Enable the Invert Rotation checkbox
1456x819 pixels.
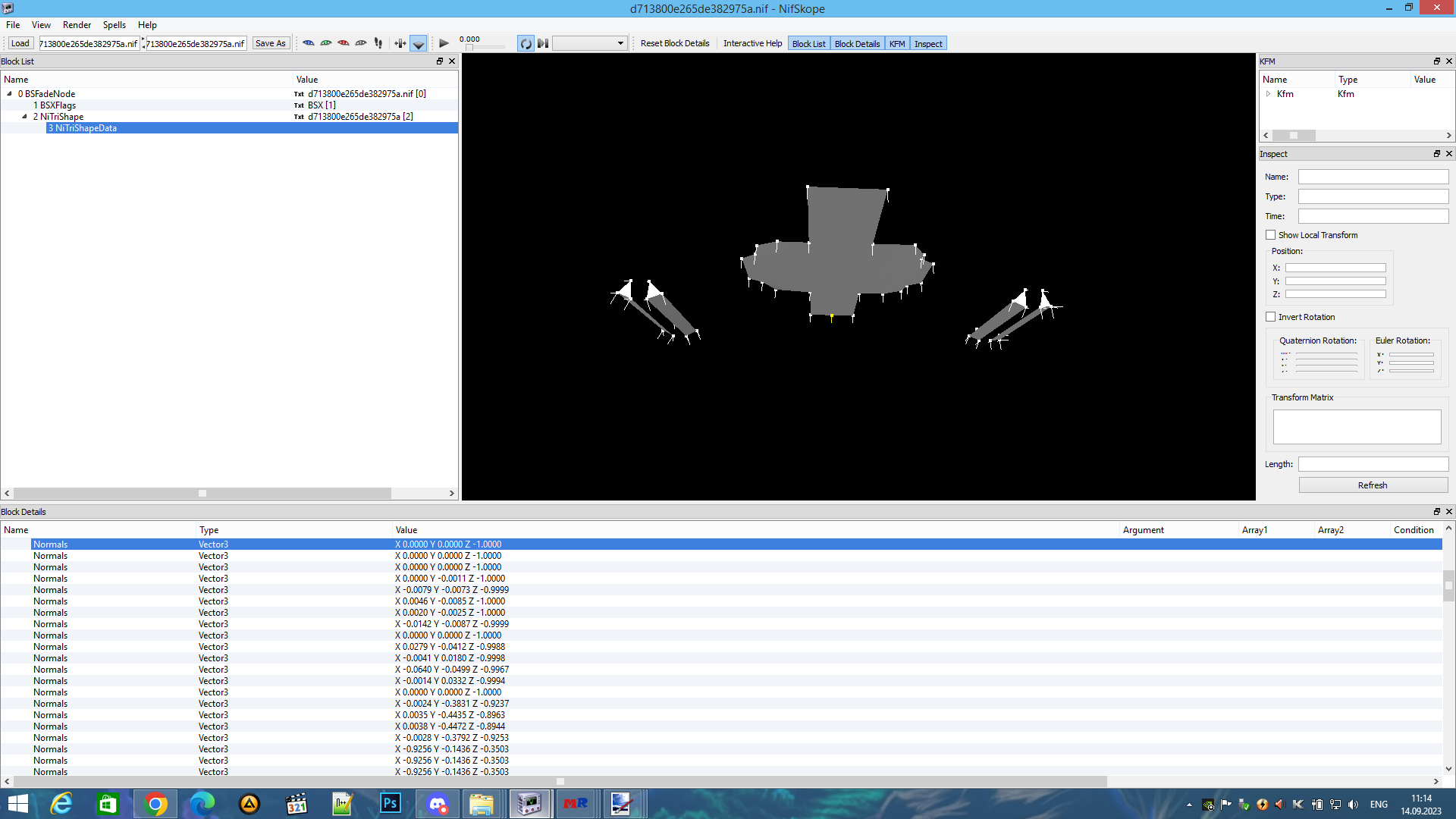[x=1271, y=316]
